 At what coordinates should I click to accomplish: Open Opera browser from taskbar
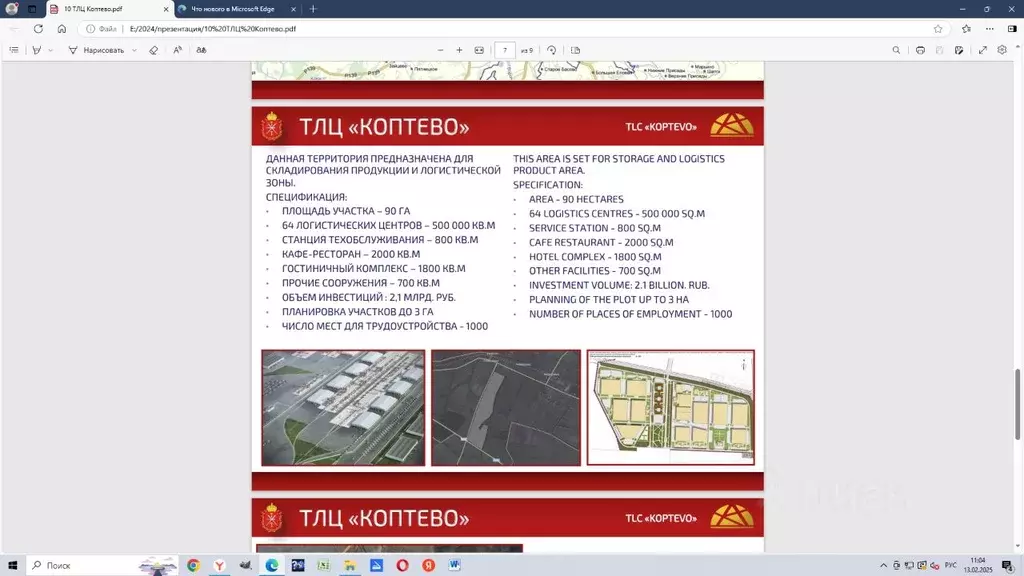[x=402, y=566]
